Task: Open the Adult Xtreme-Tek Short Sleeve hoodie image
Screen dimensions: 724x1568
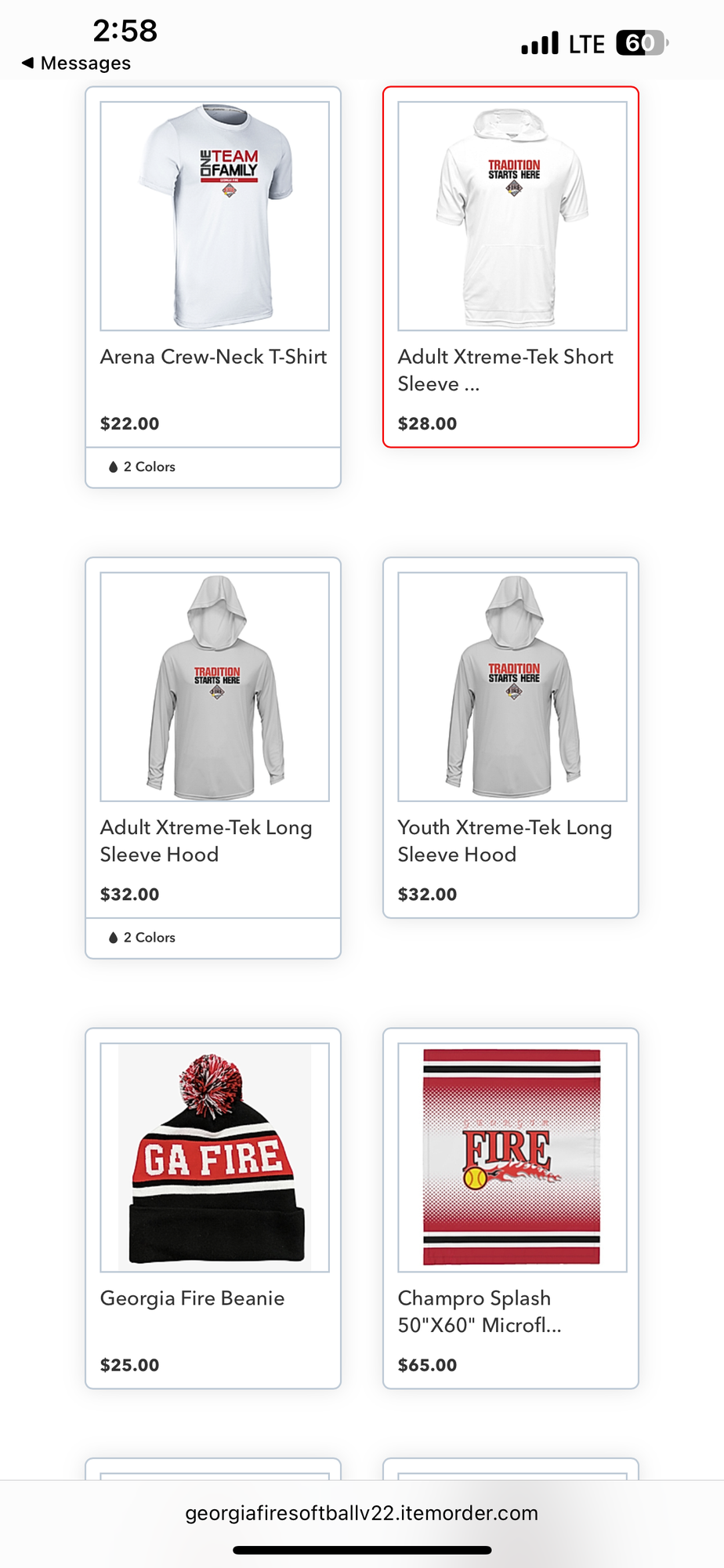Action: click(512, 216)
